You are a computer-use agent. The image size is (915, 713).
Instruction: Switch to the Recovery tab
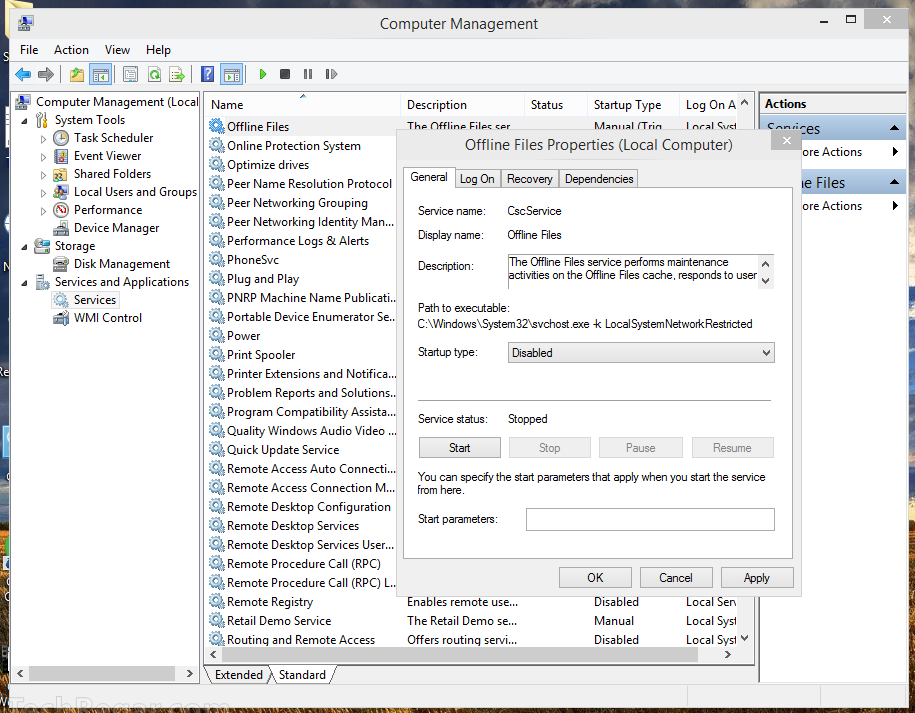point(529,179)
